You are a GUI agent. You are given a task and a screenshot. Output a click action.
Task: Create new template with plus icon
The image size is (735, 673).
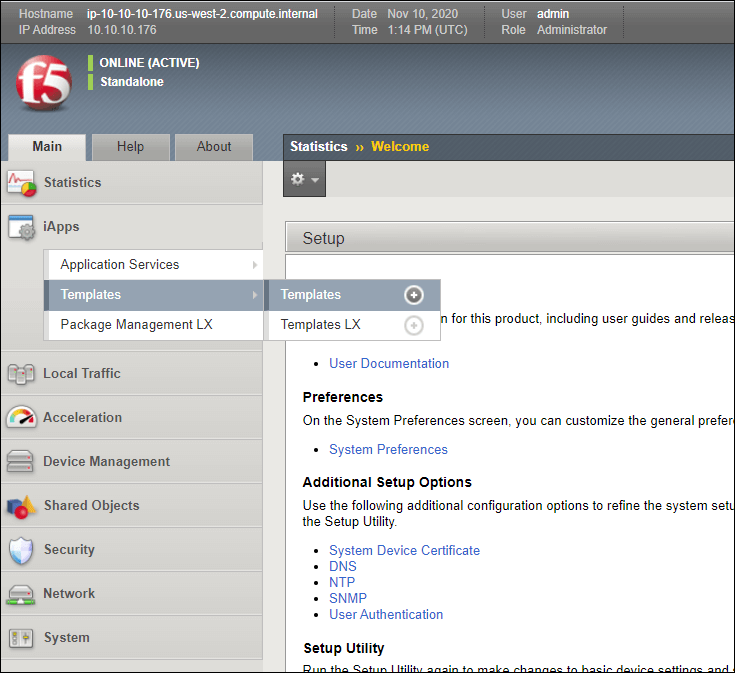click(x=414, y=295)
